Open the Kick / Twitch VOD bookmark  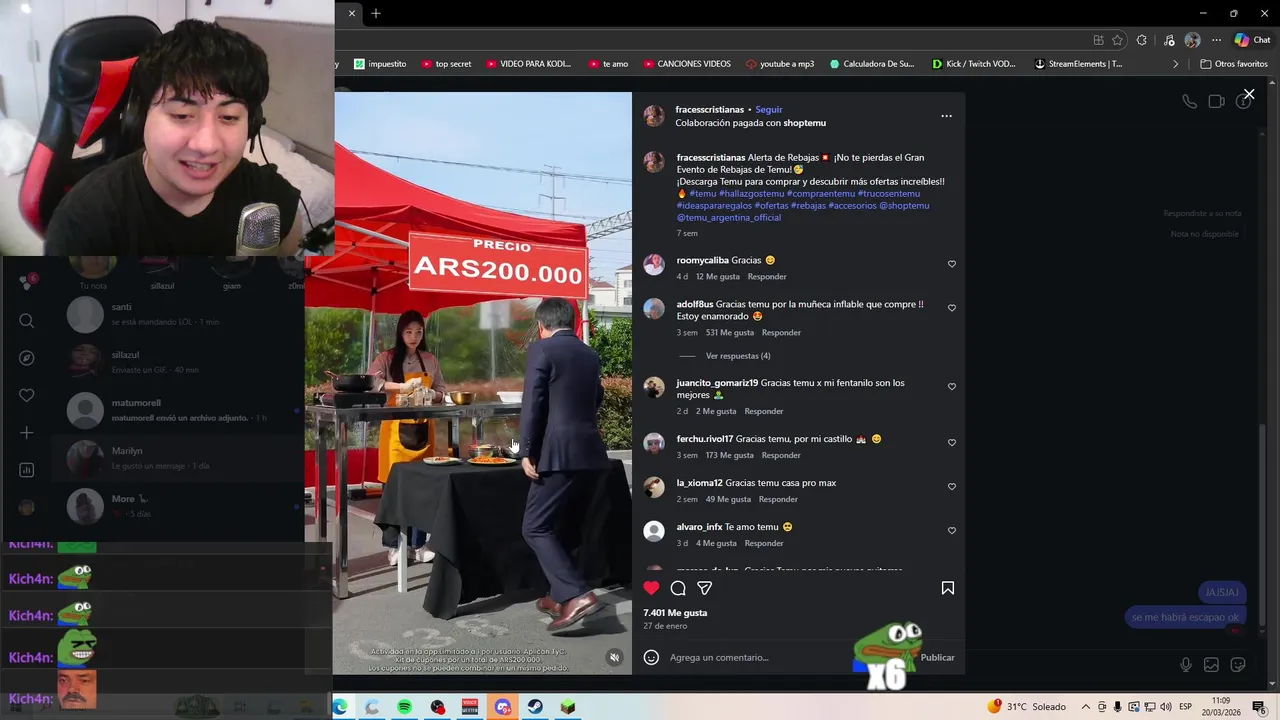click(x=973, y=64)
